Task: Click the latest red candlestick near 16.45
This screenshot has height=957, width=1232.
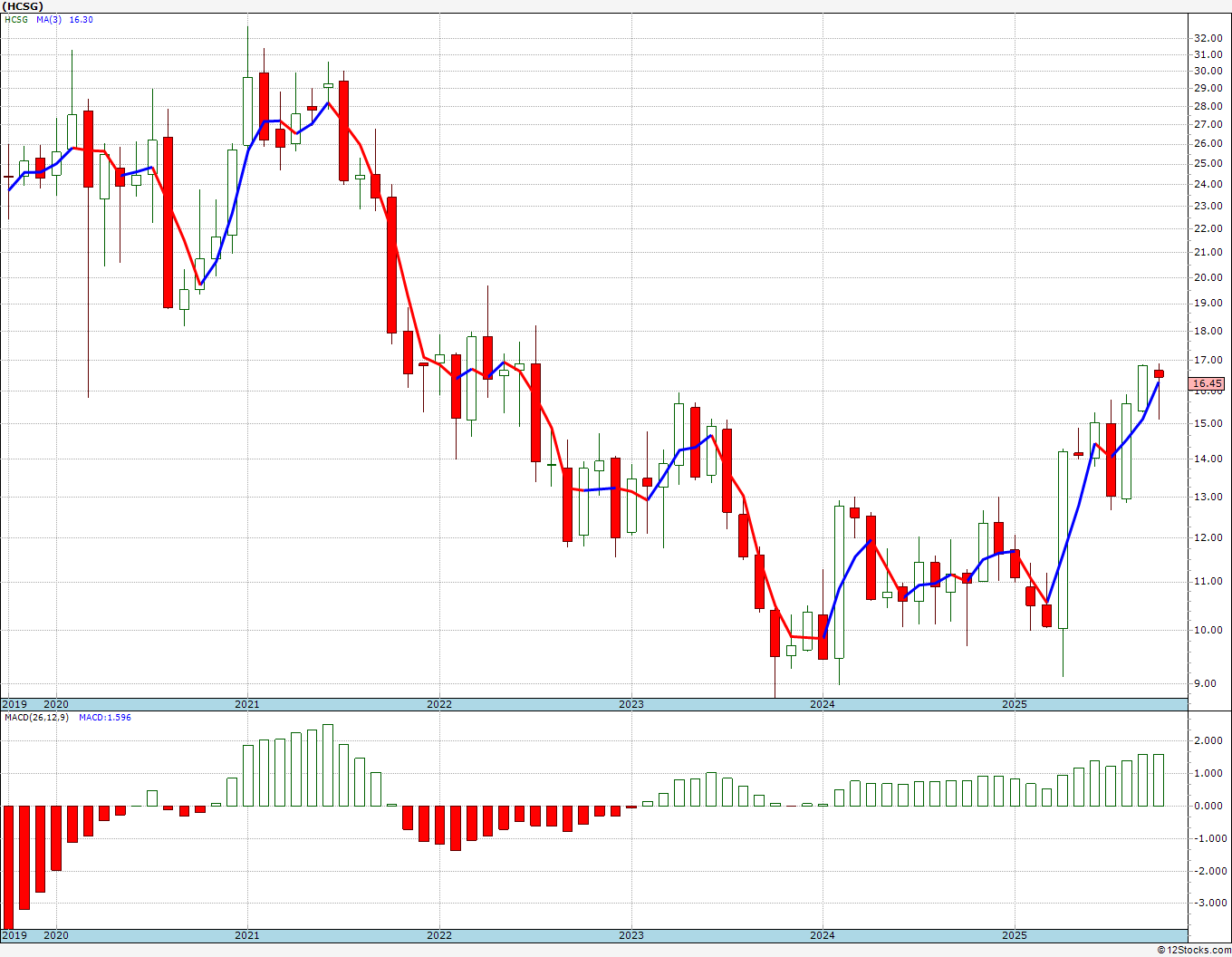Action: click(x=1159, y=373)
